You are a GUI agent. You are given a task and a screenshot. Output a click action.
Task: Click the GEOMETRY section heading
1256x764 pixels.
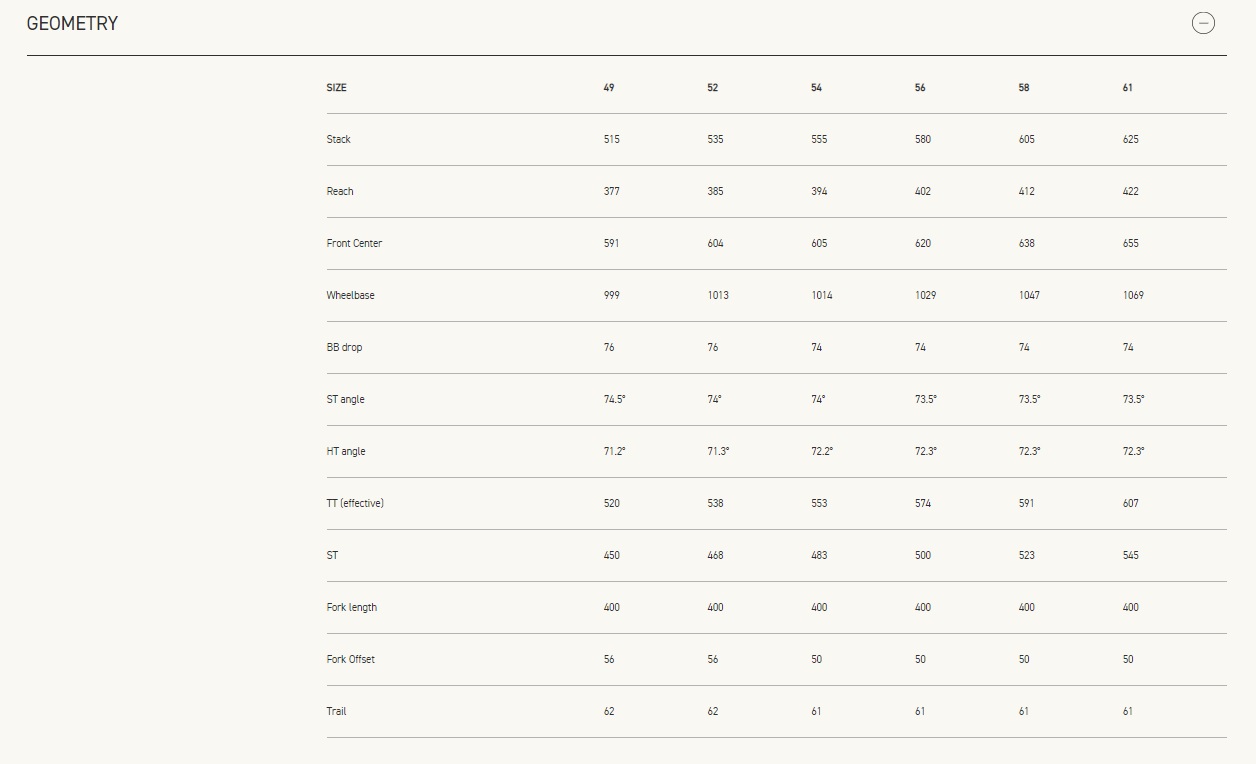(x=72, y=23)
